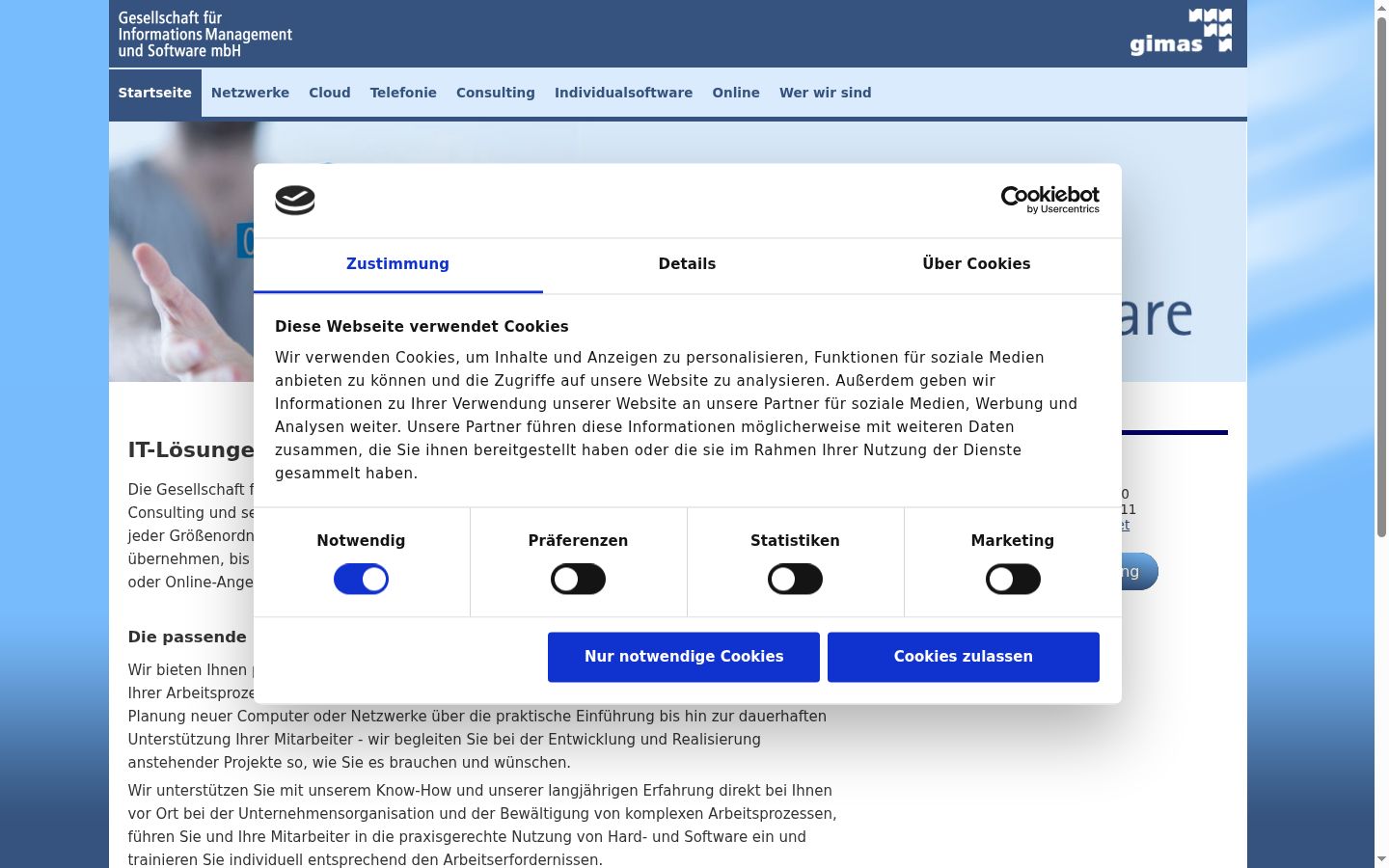Click the Cookiebot round logo icon
The width and height of the screenshot is (1389, 868).
[x=295, y=200]
